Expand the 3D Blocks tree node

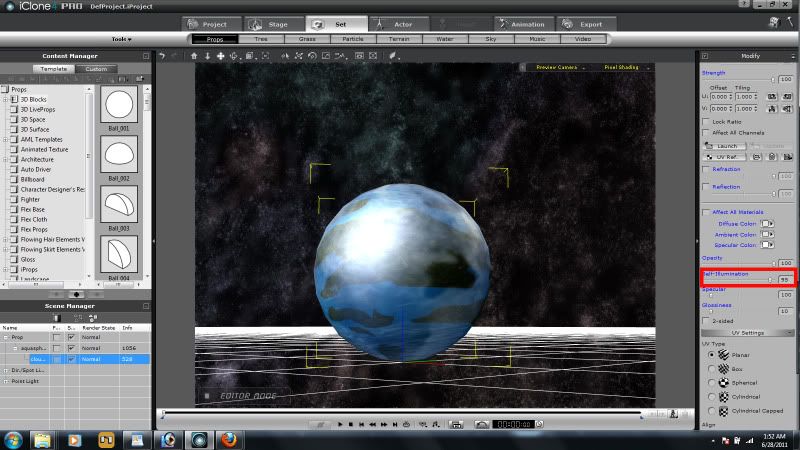click(x=6, y=99)
